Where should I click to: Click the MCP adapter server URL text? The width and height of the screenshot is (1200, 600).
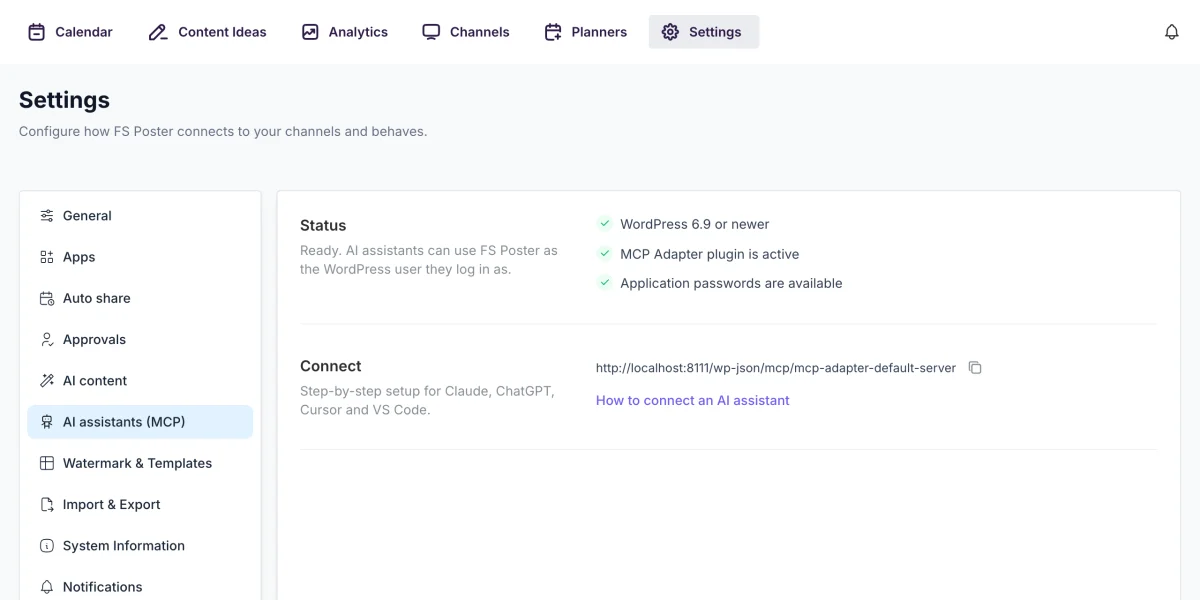[776, 368]
